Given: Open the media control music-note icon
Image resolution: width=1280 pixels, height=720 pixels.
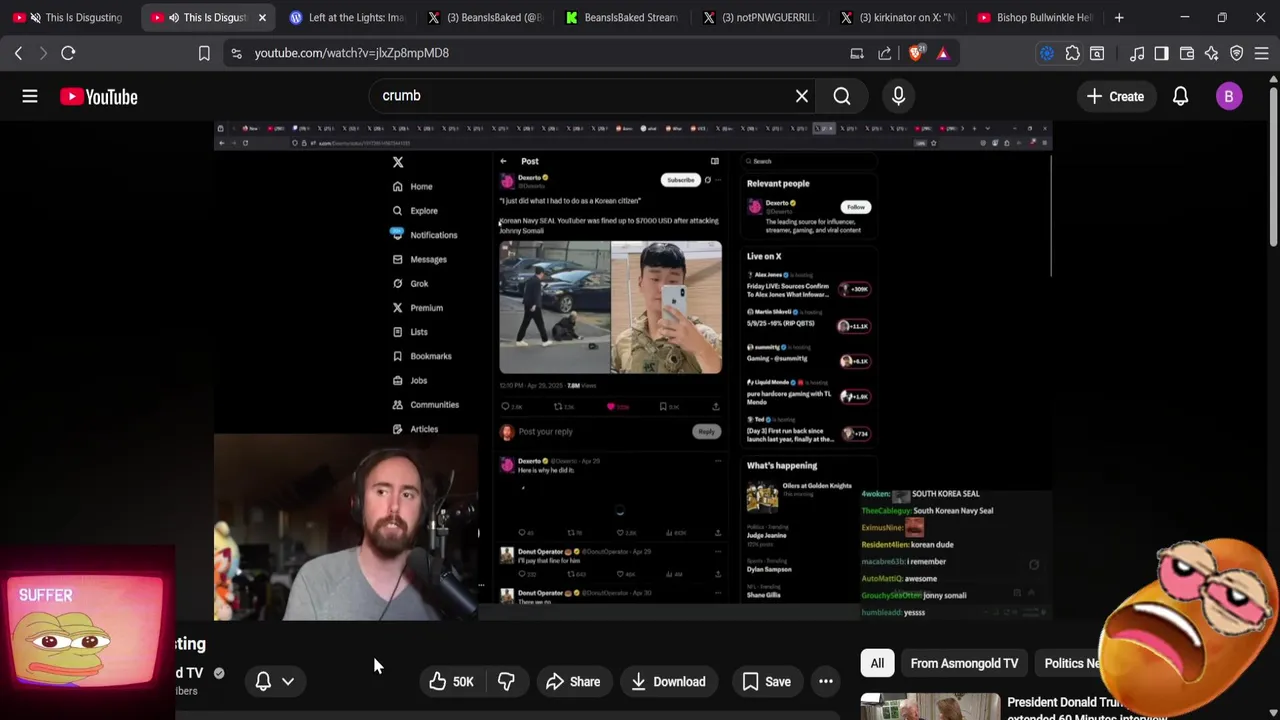Looking at the screenshot, I should click(1137, 53).
